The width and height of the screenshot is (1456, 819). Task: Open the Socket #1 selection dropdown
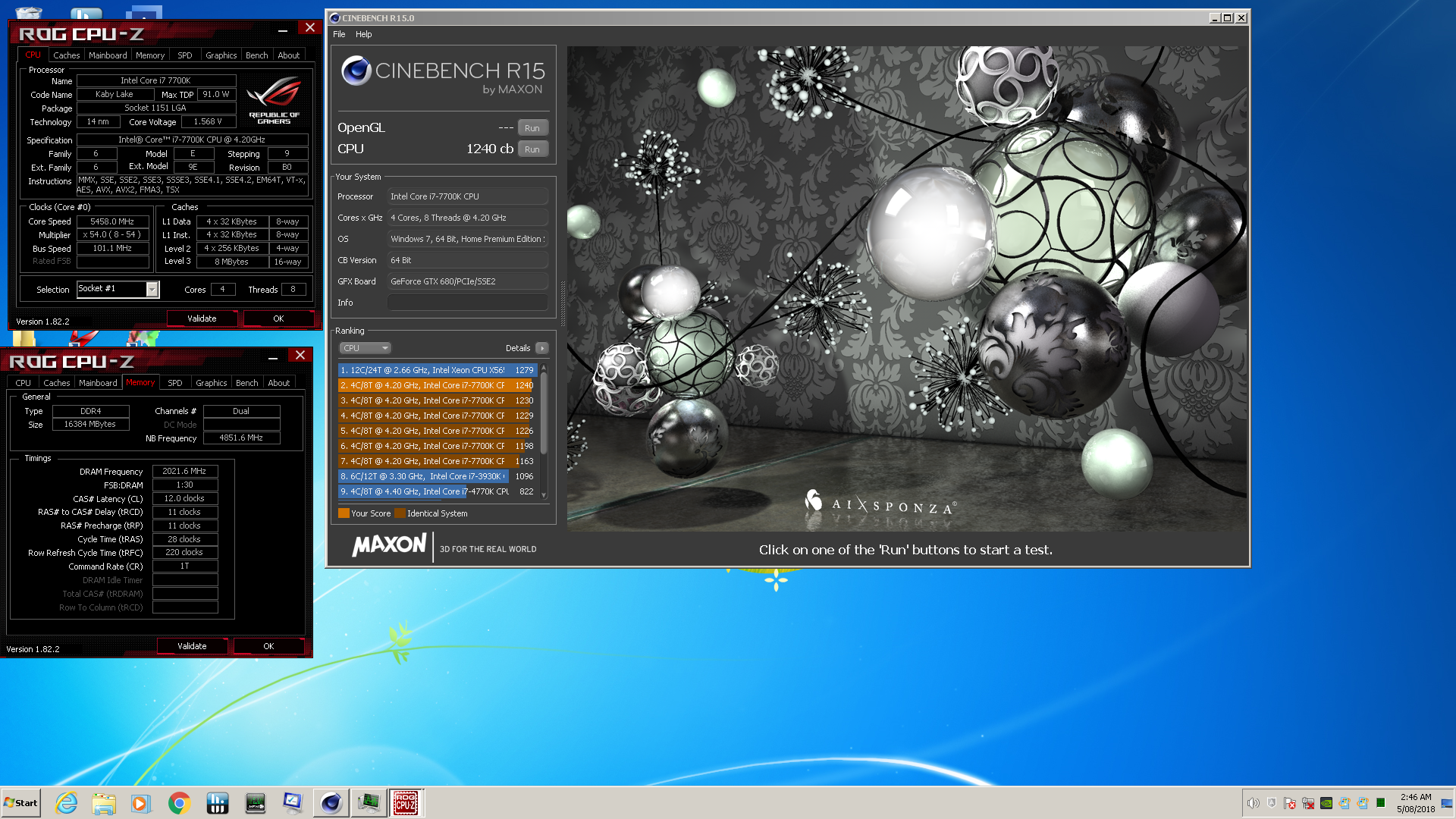click(x=118, y=289)
